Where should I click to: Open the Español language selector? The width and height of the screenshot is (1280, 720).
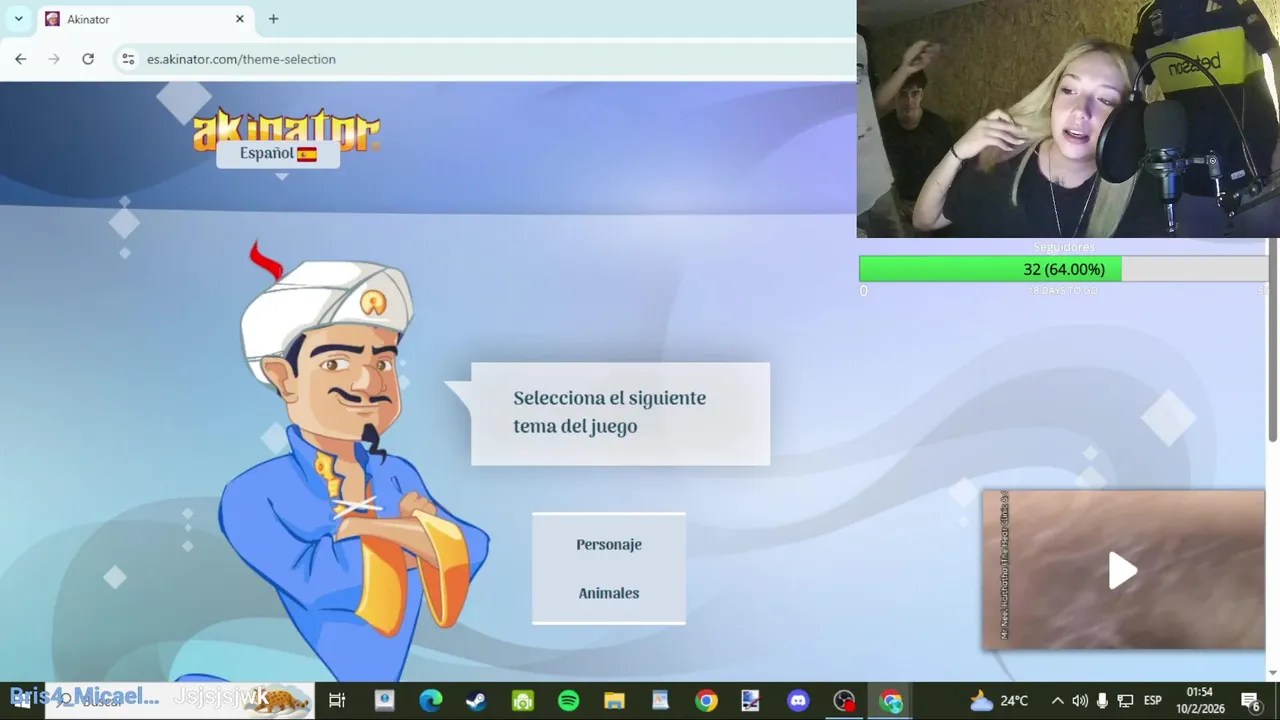[278, 153]
